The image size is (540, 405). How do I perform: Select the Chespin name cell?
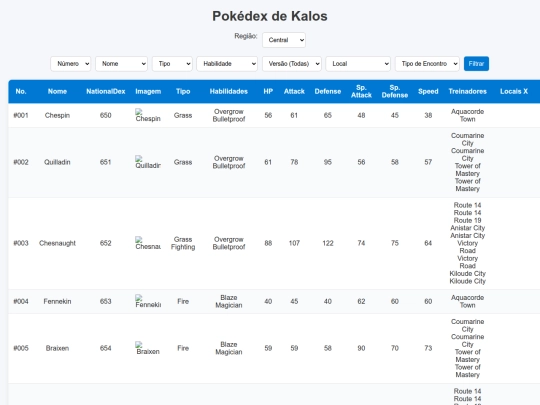[x=57, y=115]
